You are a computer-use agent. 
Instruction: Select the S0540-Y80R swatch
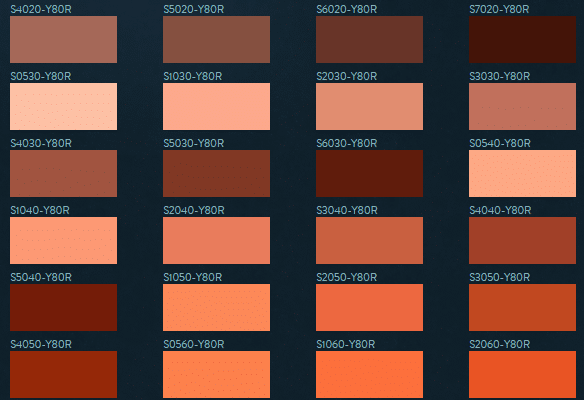tap(523, 174)
